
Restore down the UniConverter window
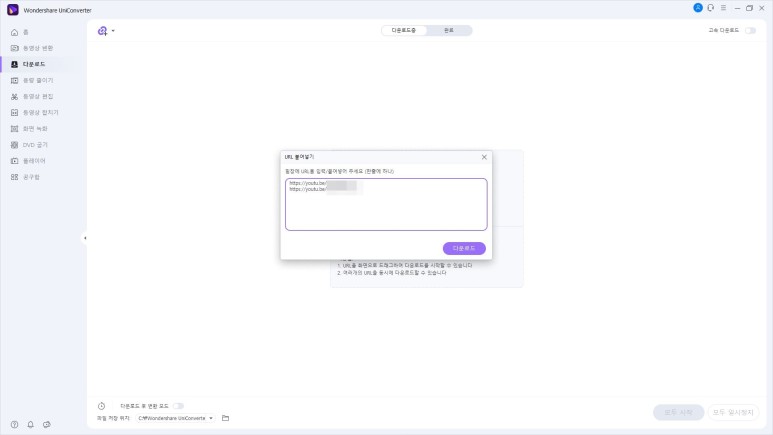pyautogui.click(x=749, y=8)
